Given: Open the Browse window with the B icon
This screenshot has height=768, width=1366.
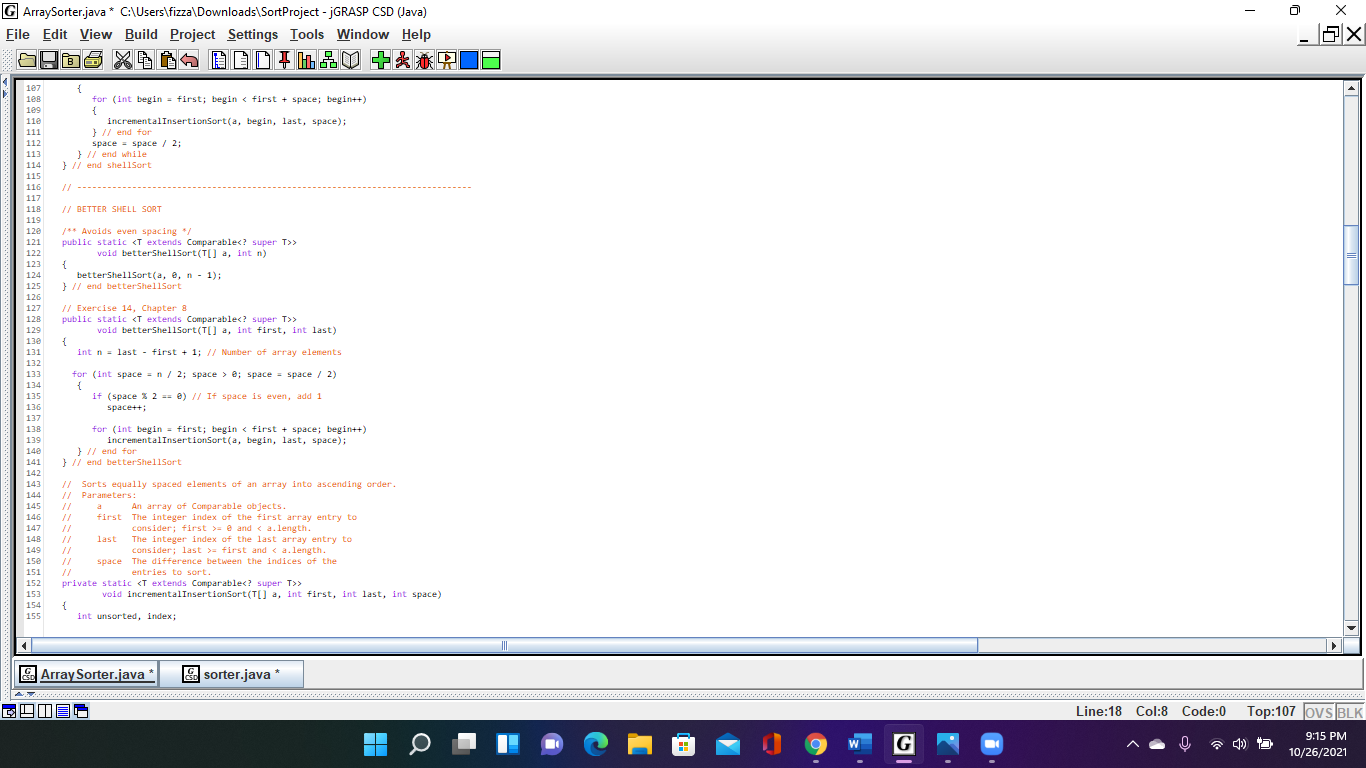Looking at the screenshot, I should pyautogui.click(x=70, y=60).
